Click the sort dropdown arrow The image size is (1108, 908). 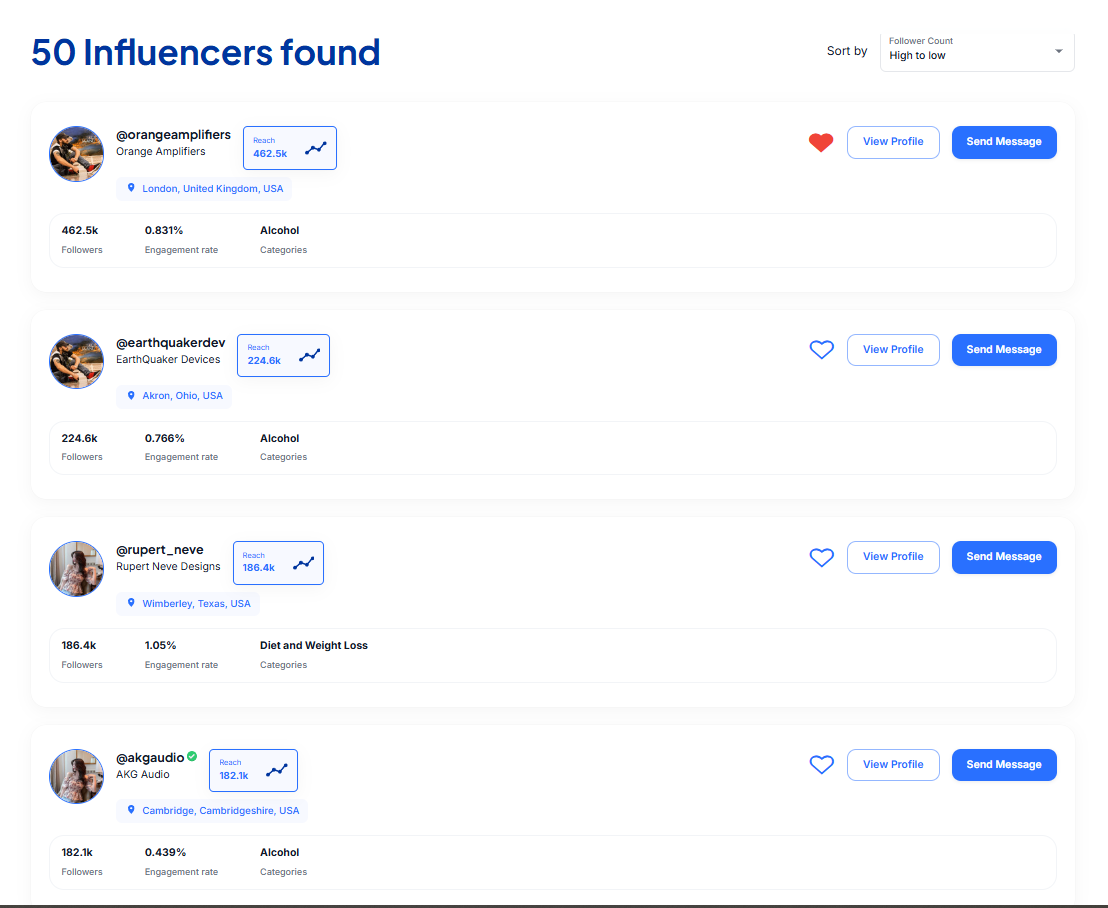pos(1058,51)
